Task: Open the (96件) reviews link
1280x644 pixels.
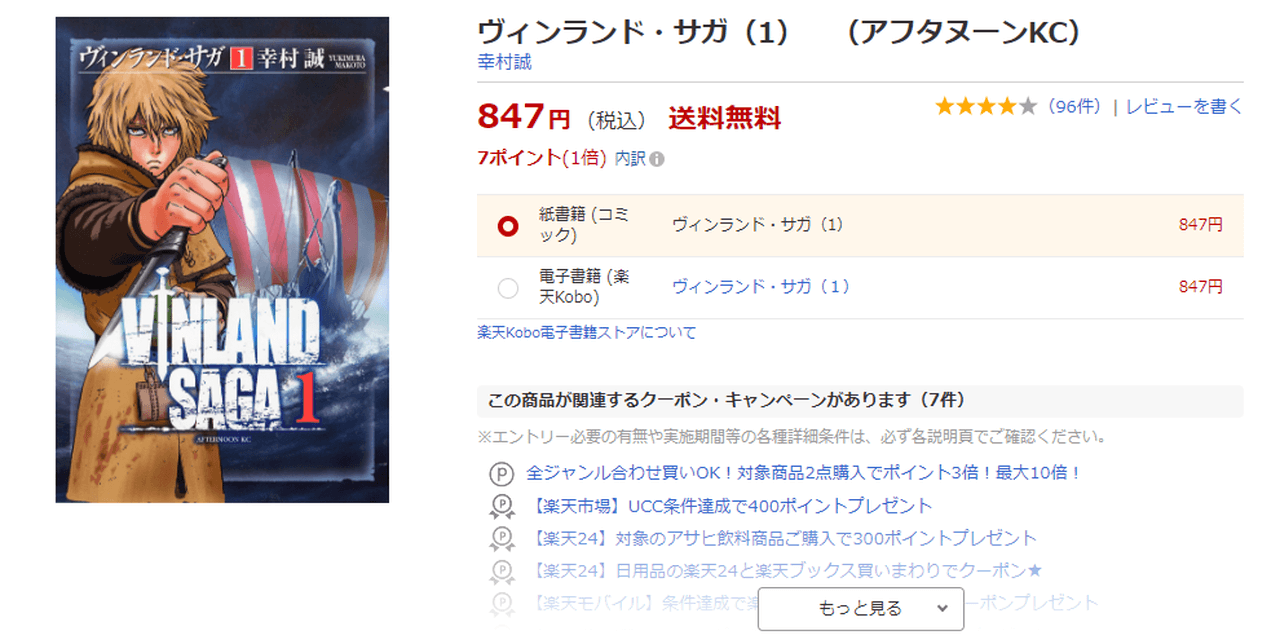Action: pos(1075,107)
